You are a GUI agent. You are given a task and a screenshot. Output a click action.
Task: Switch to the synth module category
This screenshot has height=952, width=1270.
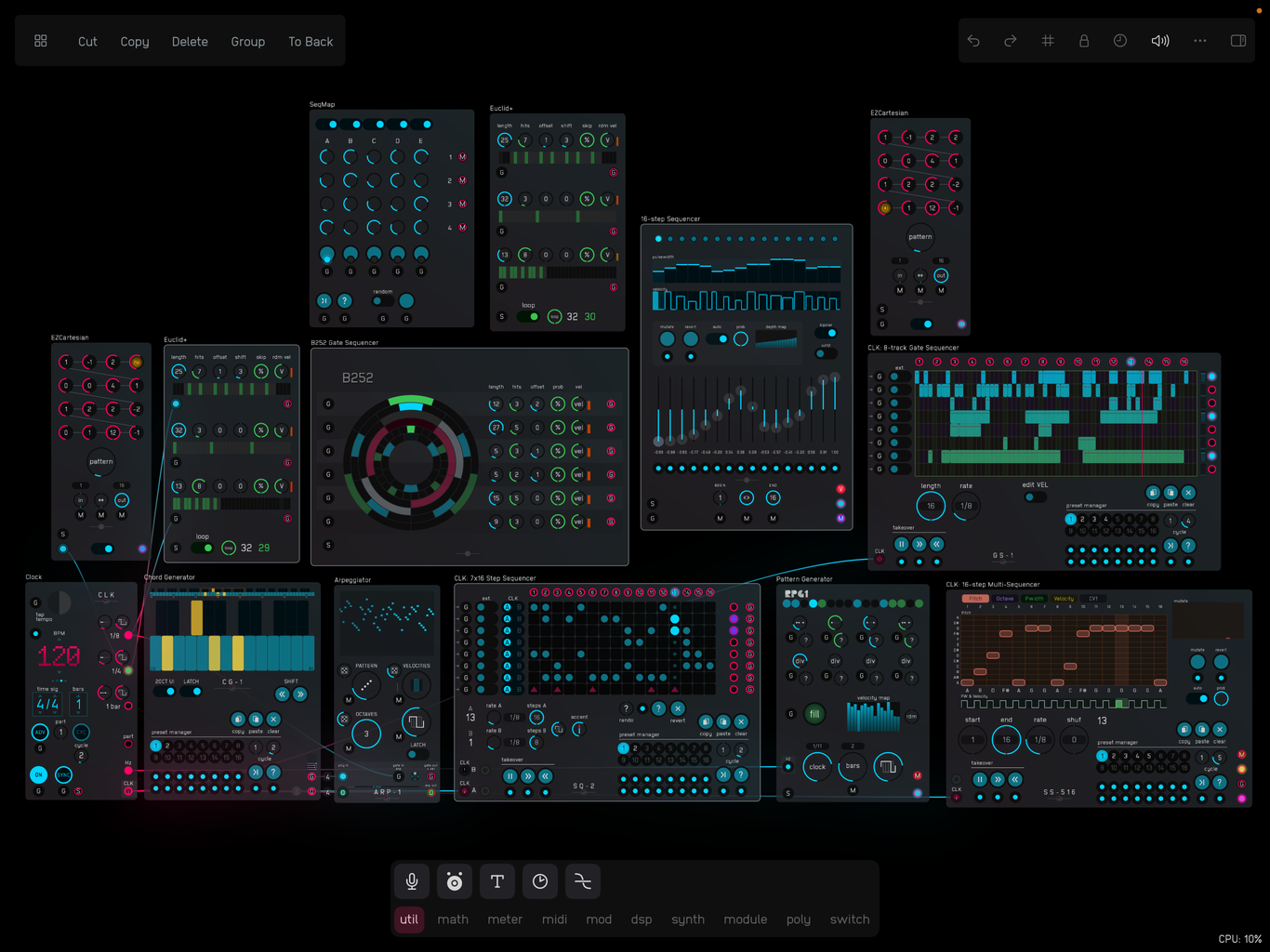688,919
